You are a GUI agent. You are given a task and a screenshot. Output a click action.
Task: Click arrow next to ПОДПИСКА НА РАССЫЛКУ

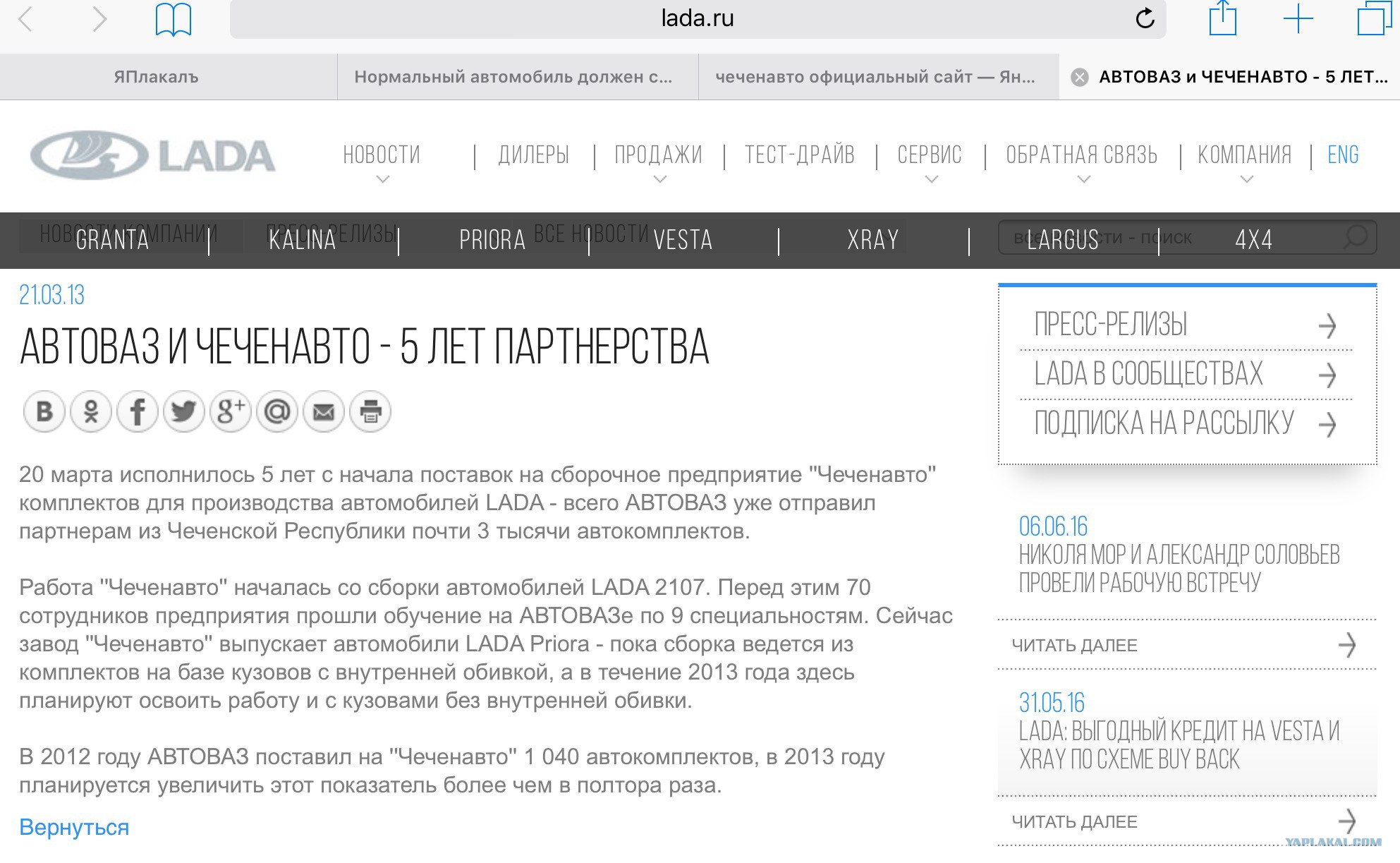(1327, 424)
